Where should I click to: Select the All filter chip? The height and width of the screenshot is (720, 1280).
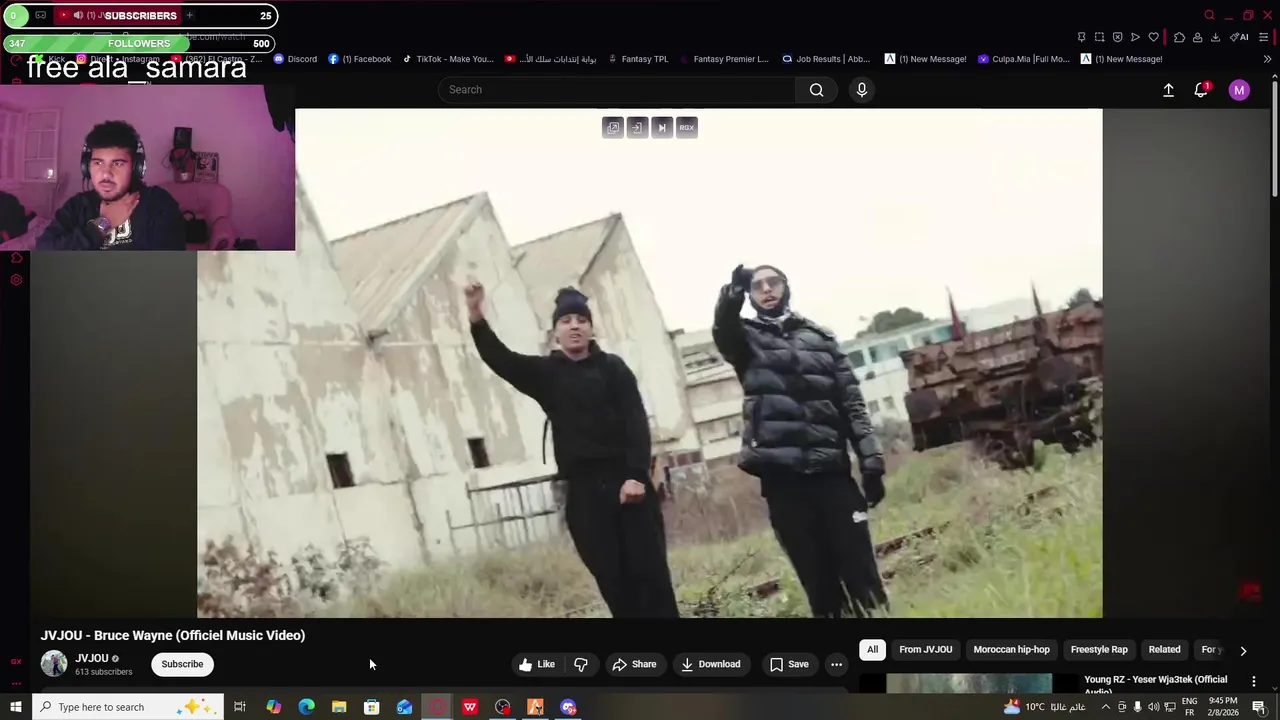pos(872,650)
